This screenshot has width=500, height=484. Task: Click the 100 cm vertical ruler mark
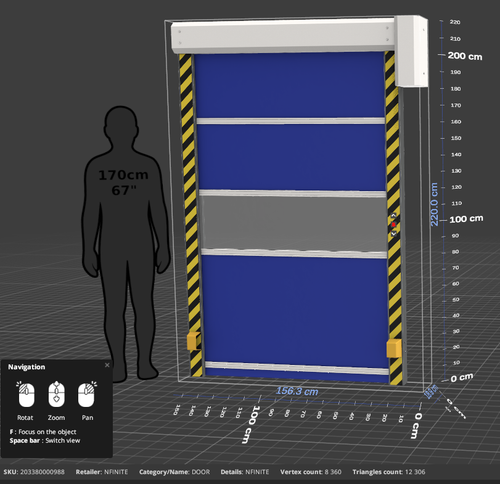tap(466, 219)
